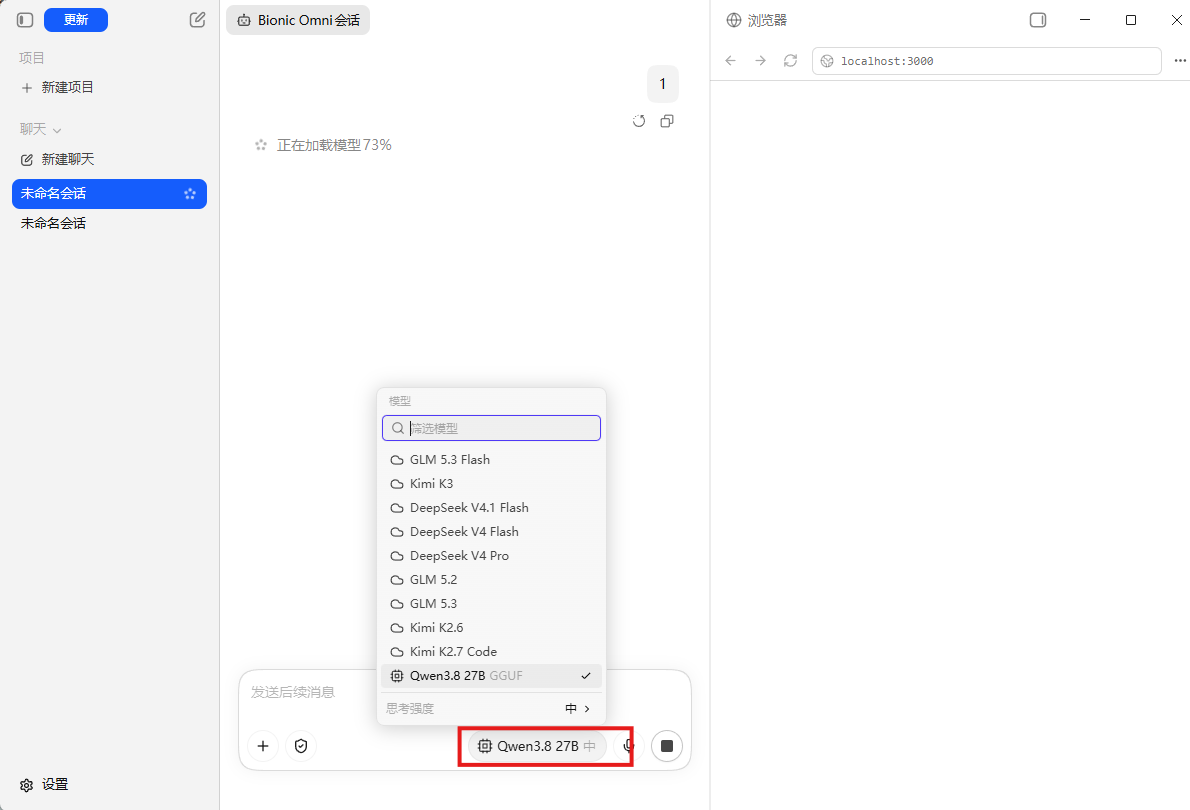The width and height of the screenshot is (1190, 810).
Task: Stop generation with the stop button
Action: pos(667,746)
